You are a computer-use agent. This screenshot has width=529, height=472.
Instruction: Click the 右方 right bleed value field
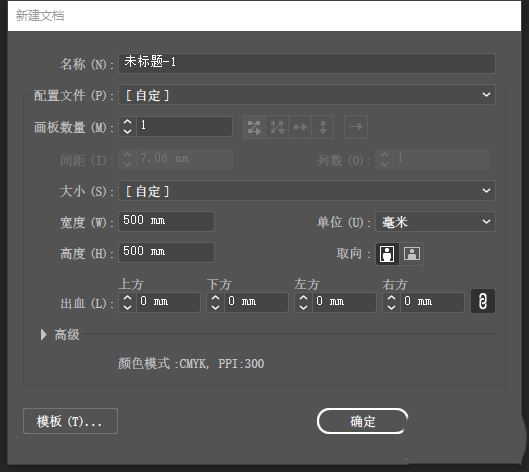[x=432, y=302]
